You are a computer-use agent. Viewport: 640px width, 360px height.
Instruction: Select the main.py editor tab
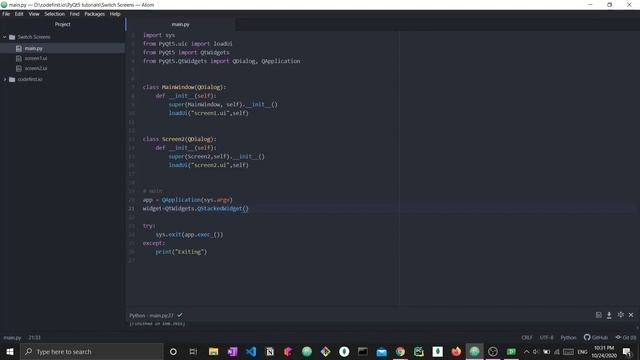180,24
